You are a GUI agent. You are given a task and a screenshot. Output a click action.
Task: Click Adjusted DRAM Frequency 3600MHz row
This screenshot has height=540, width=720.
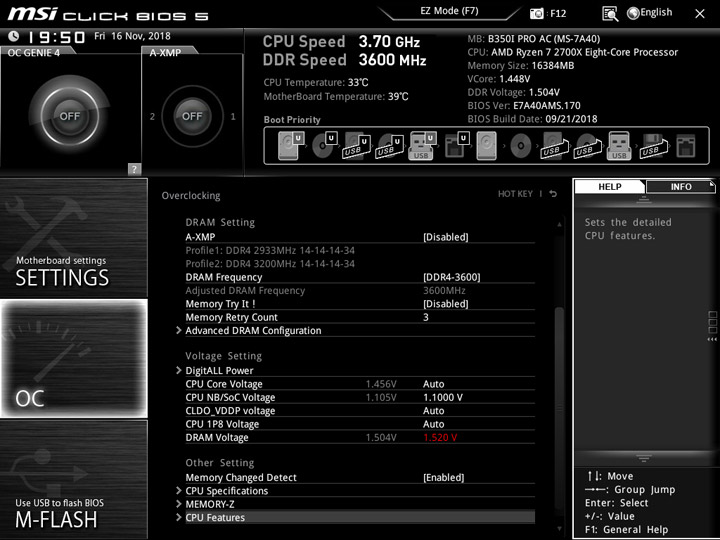click(x=360, y=291)
